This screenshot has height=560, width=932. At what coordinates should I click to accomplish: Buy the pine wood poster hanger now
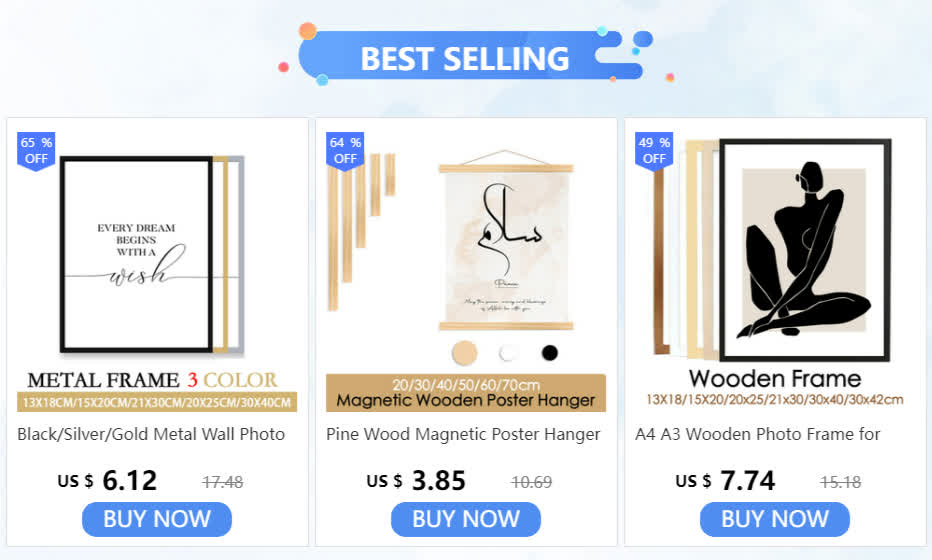466,519
